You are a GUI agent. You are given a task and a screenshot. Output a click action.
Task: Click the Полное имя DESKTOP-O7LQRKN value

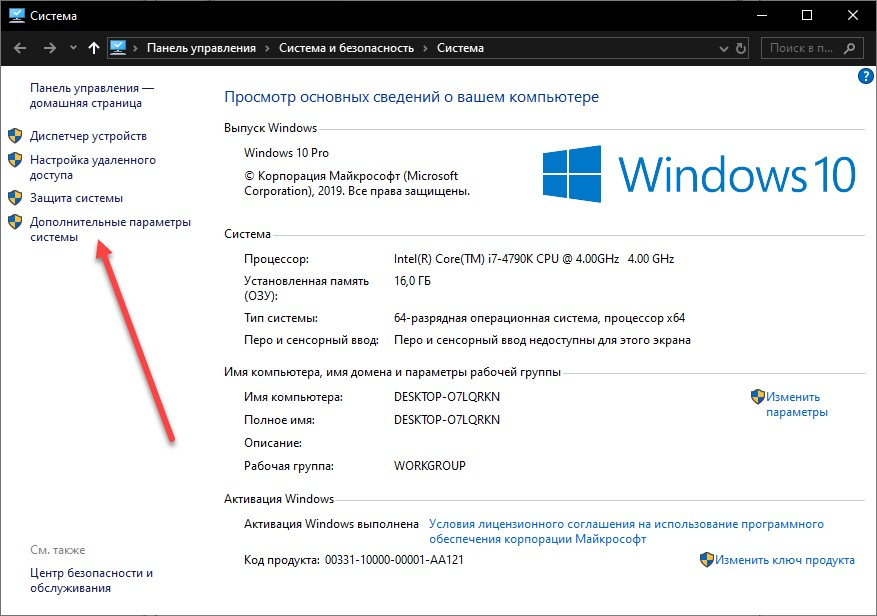tap(447, 420)
